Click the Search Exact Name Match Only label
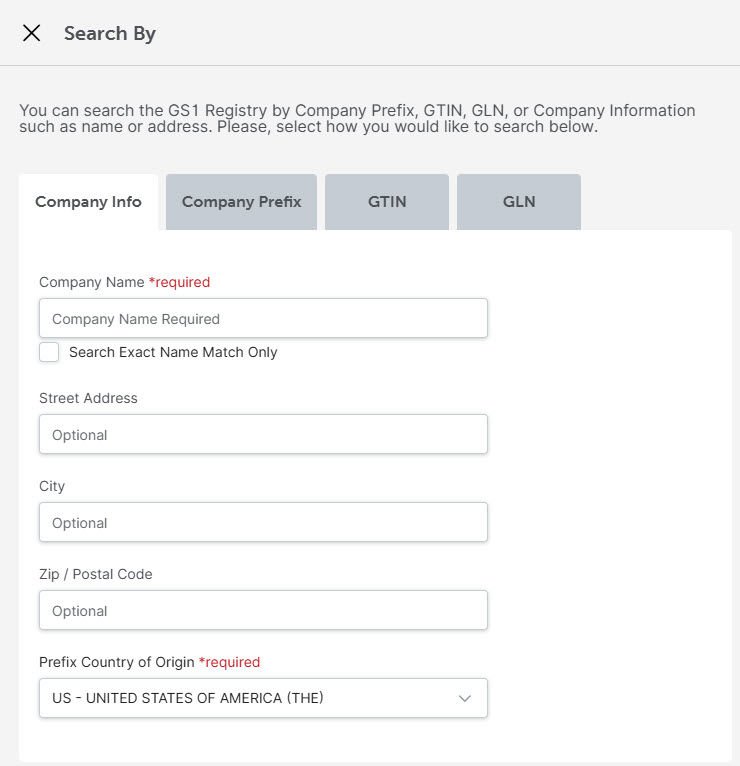 pos(173,352)
